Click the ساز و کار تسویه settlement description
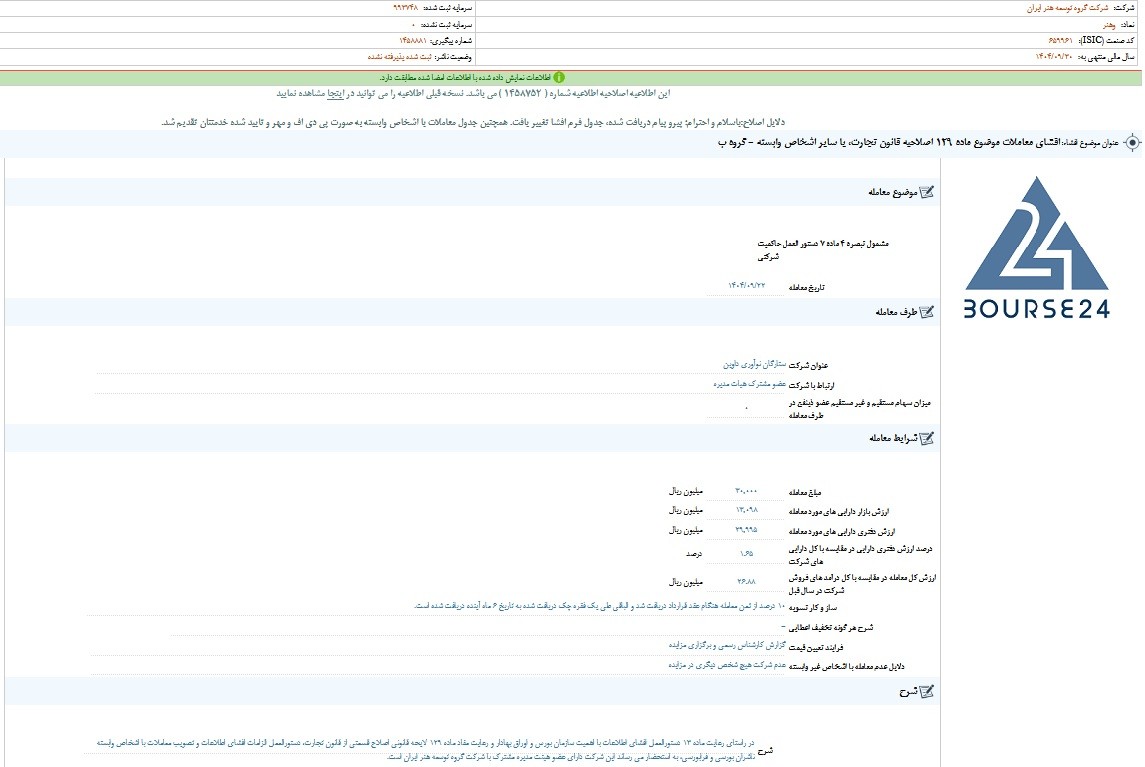Viewport: 1145px width, 767px height. pyautogui.click(x=600, y=606)
